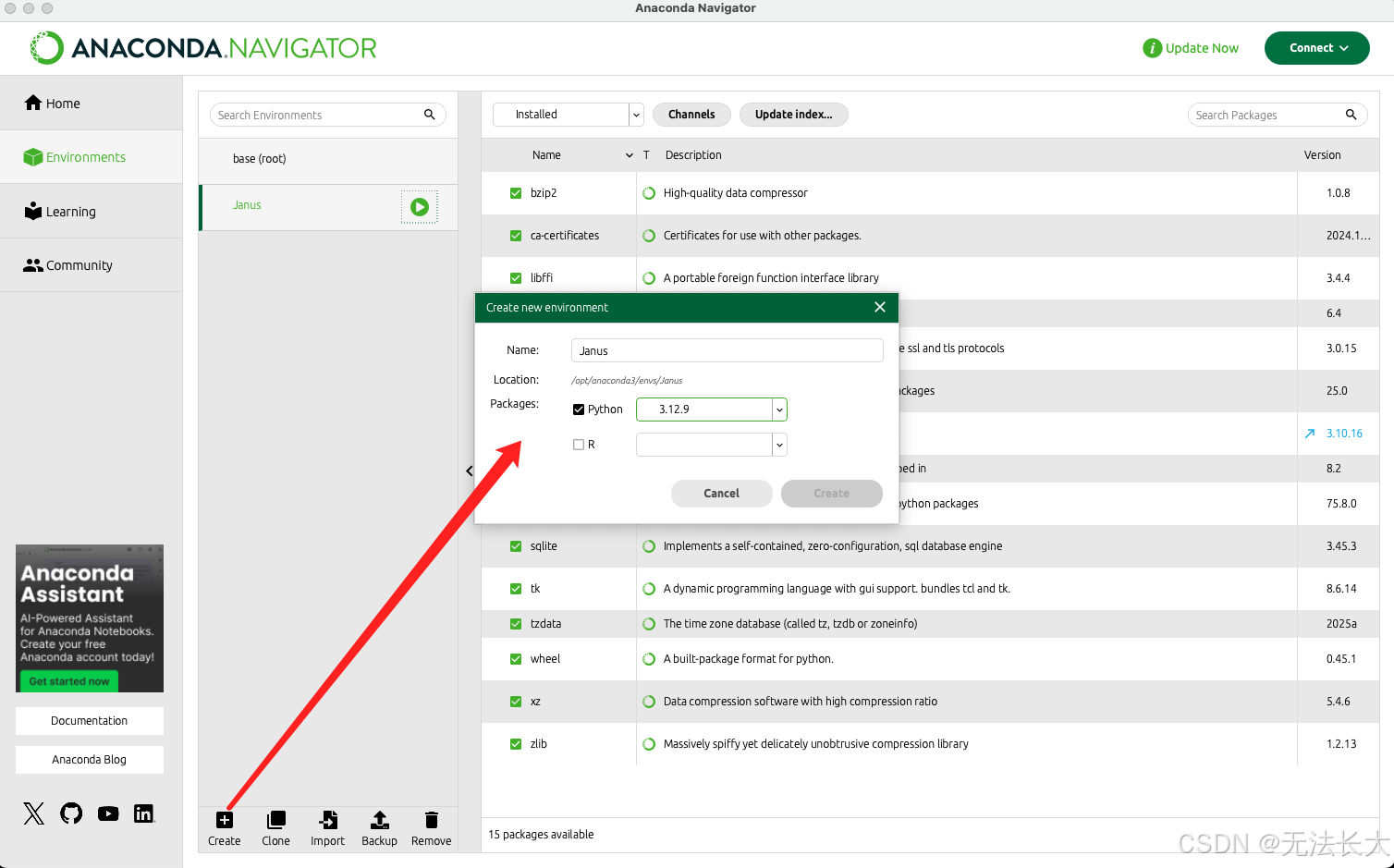Switch to the Environments tab
The height and width of the screenshot is (868, 1394).
point(91,157)
